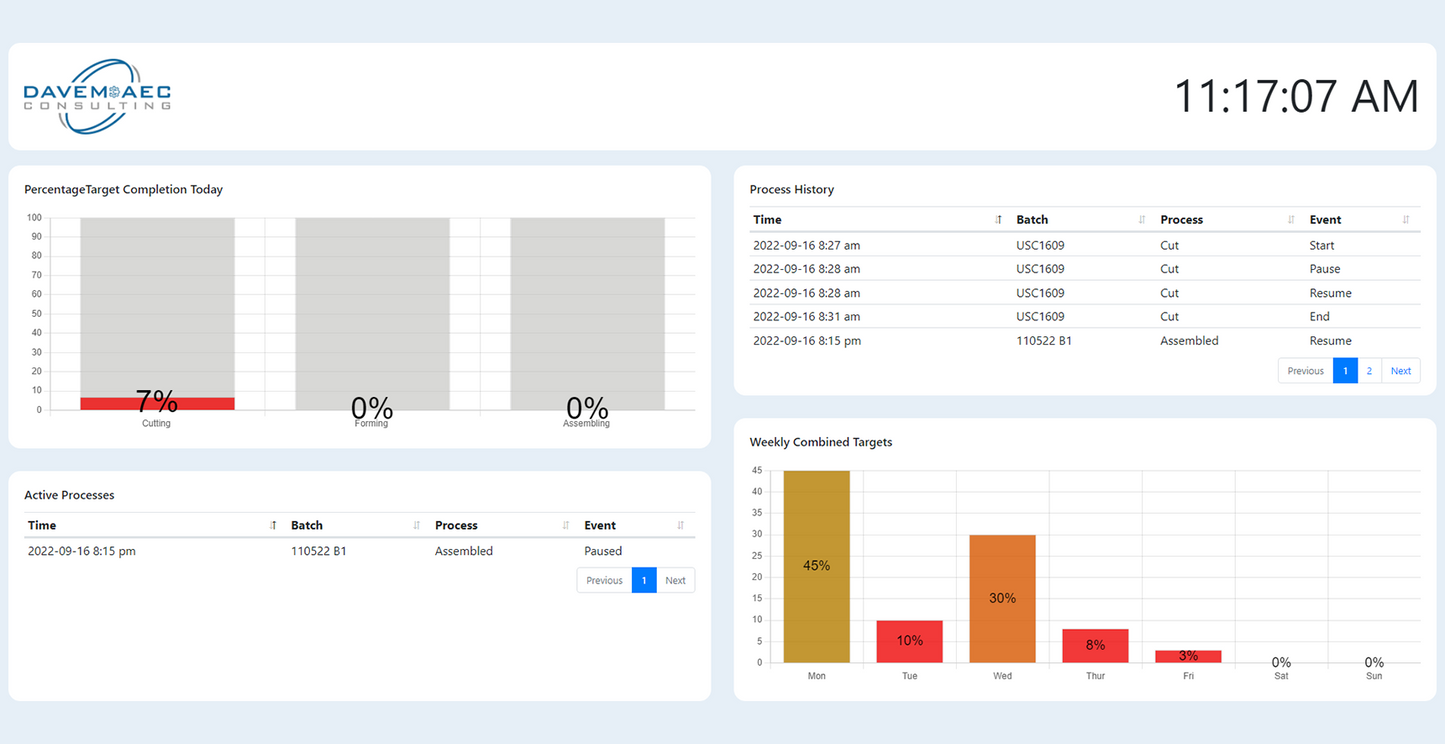Click Previous in Active Processes pagination
Image resolution: width=1445 pixels, height=744 pixels.
pos(603,580)
